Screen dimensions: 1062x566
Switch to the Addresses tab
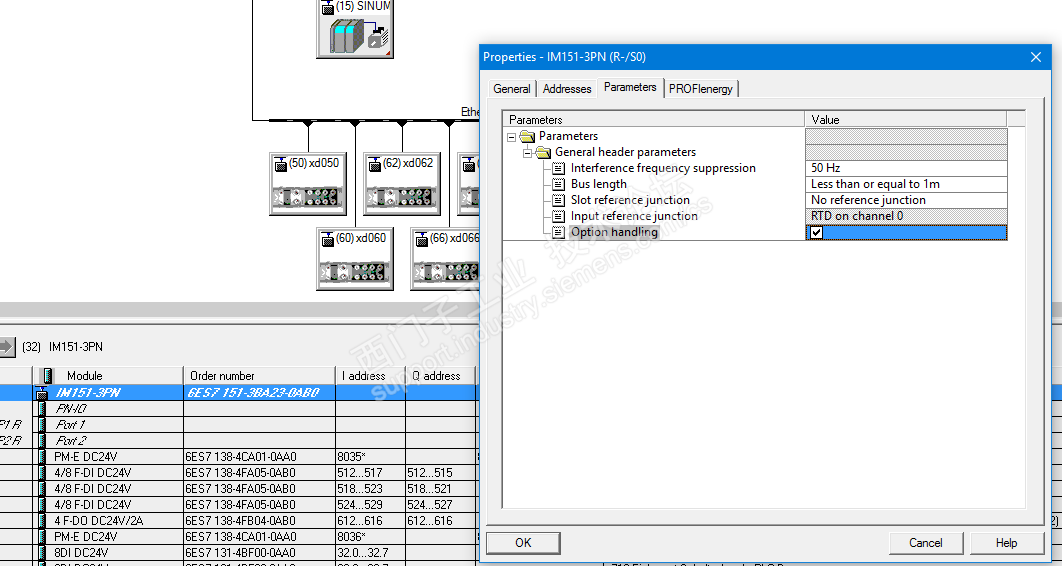(567, 89)
